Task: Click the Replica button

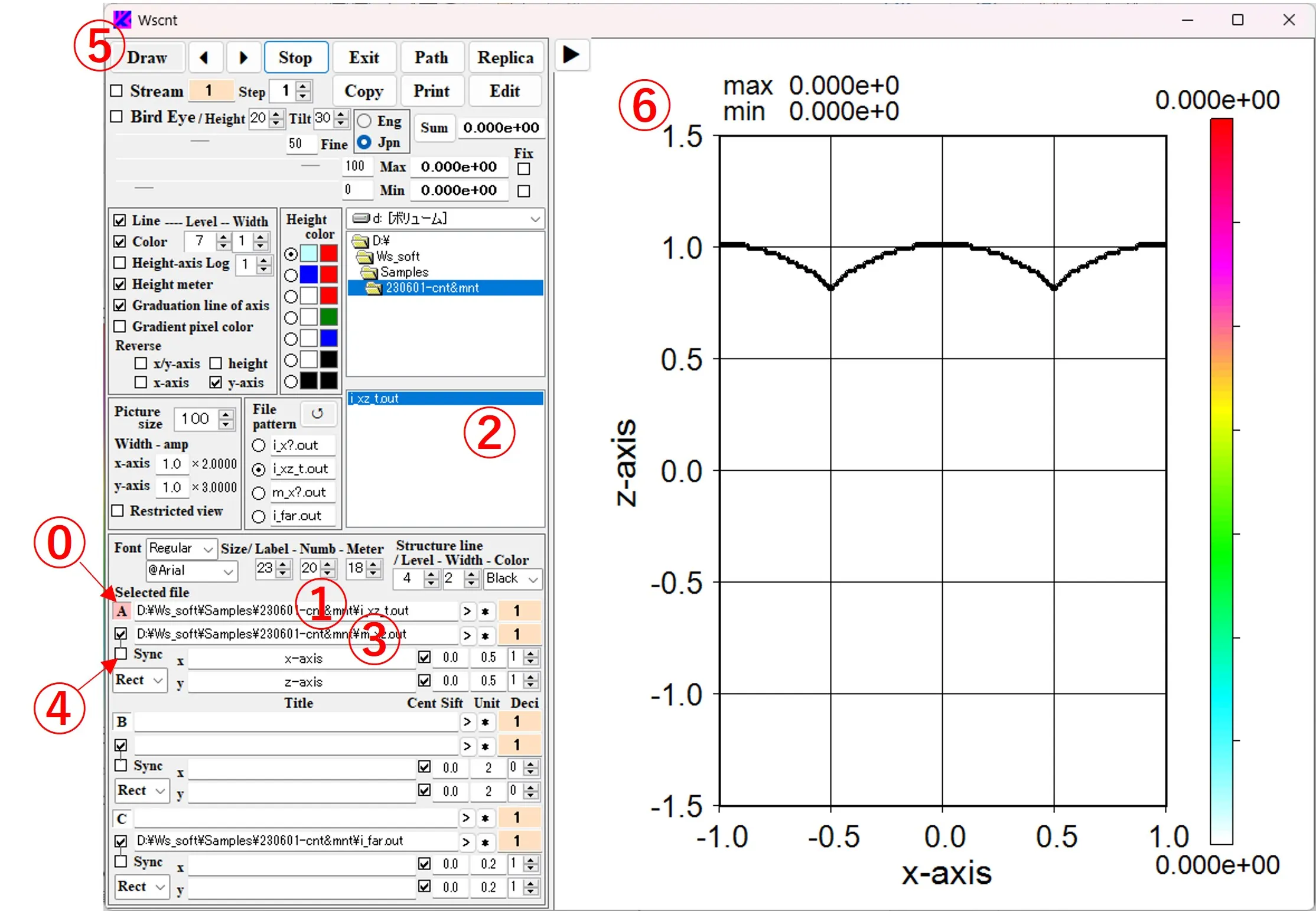Action: tap(506, 57)
